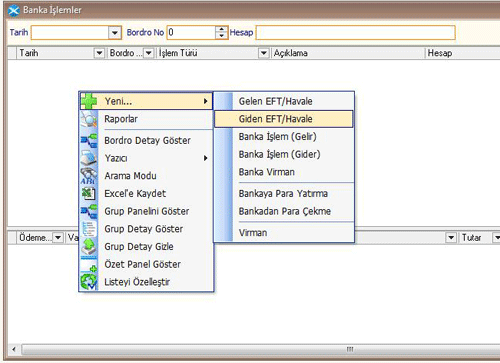The height and width of the screenshot is (363, 500).
Task: Click the printer icon beside Yazıcı
Action: pyautogui.click(x=89, y=158)
